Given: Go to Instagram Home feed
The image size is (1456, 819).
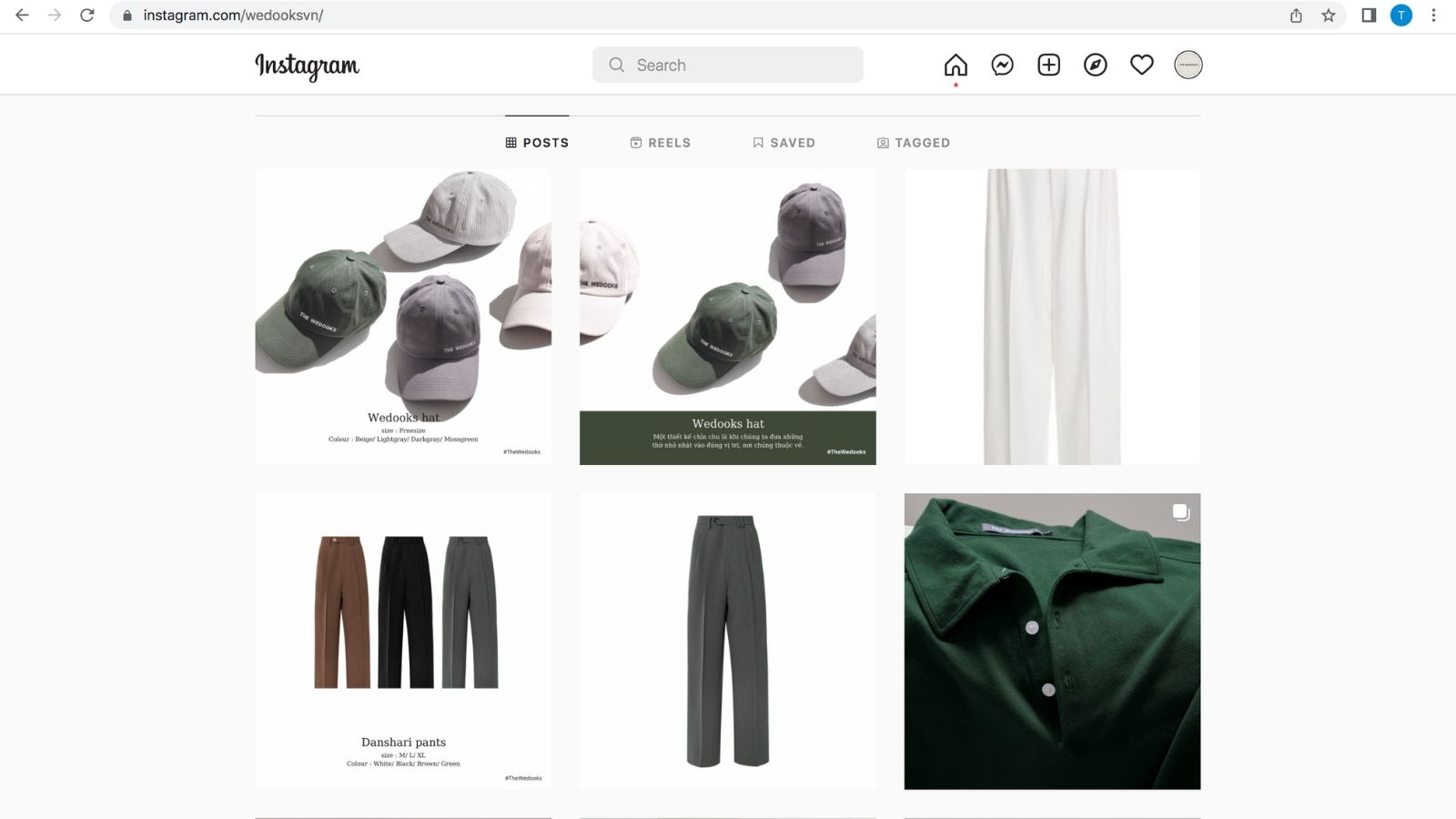Looking at the screenshot, I should (955, 65).
